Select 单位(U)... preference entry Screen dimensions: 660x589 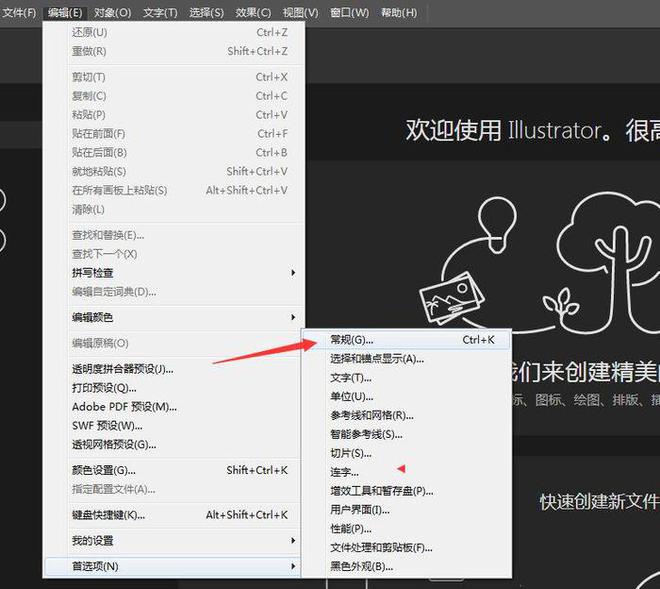click(407, 397)
